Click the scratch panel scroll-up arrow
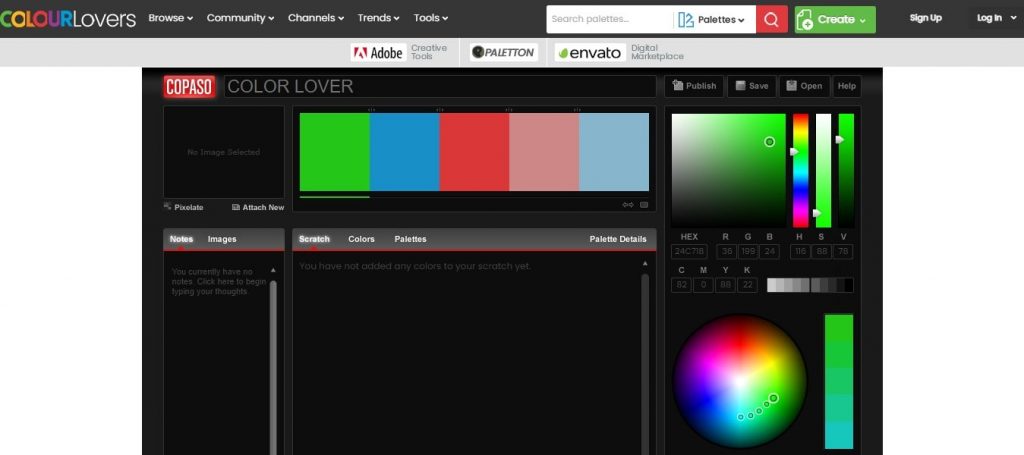Image resolution: width=1024 pixels, height=455 pixels. (x=645, y=263)
